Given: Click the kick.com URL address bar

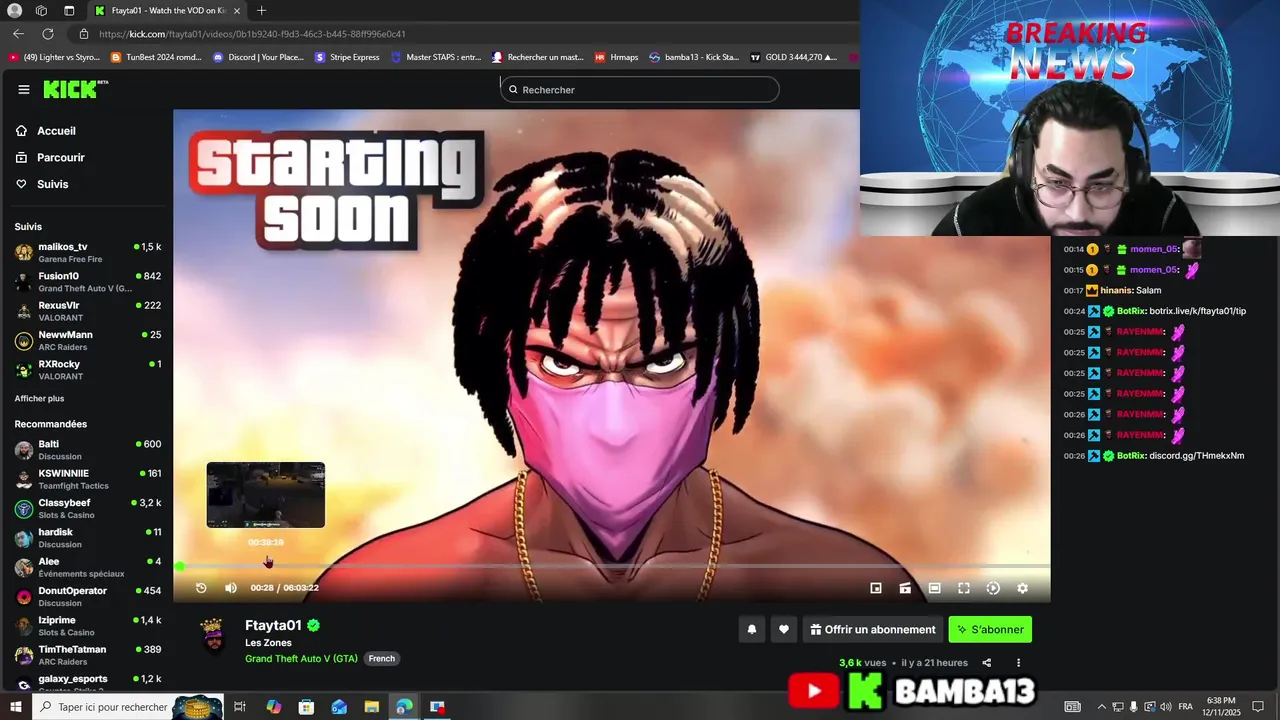Looking at the screenshot, I should click(252, 33).
